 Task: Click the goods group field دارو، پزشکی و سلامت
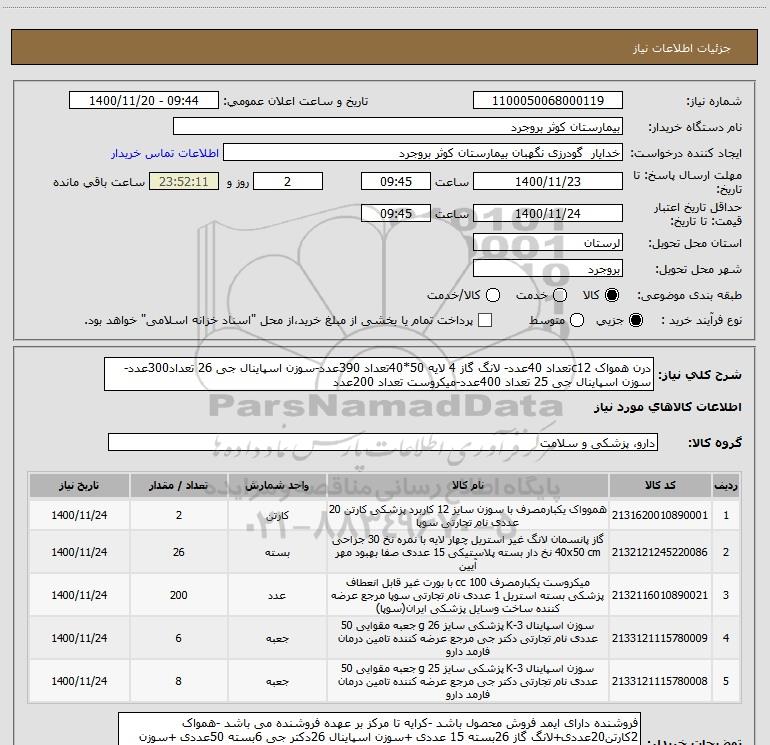383,442
